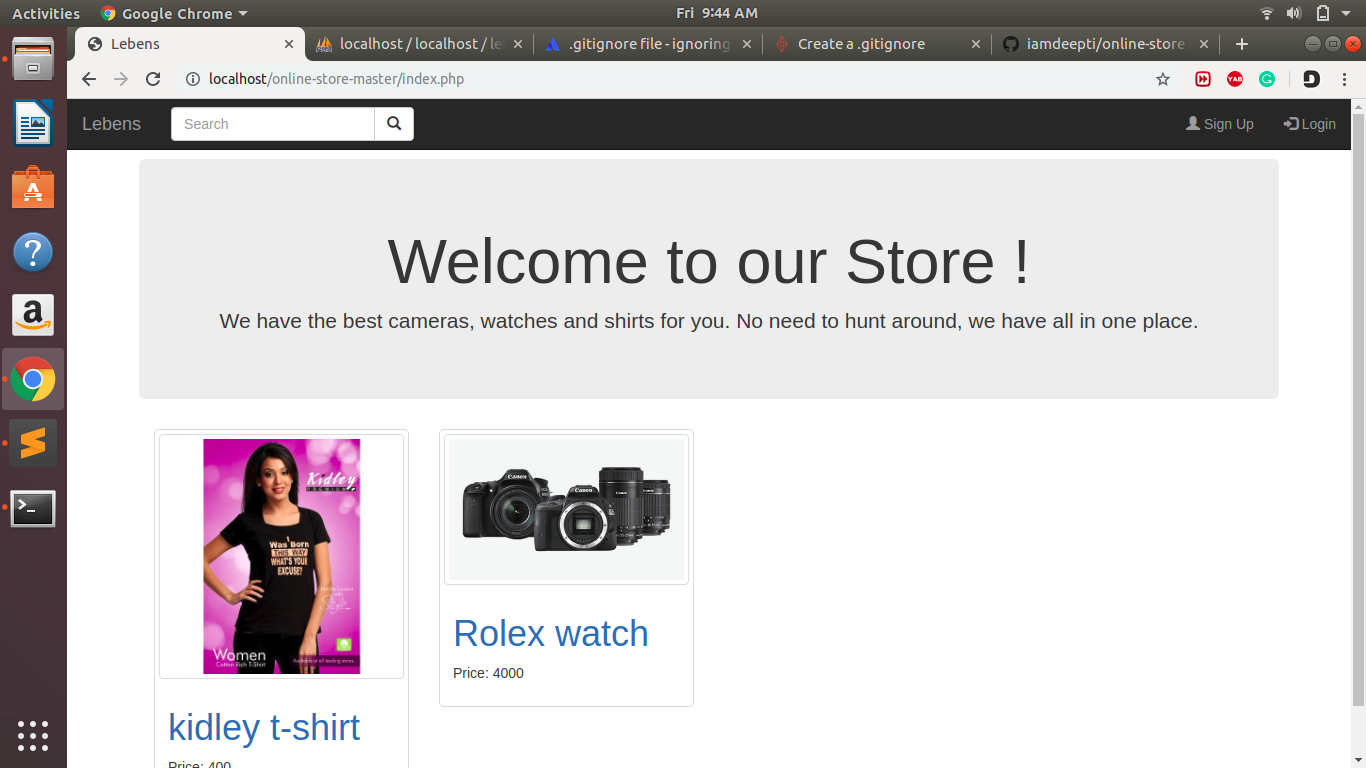
Task: Click the Google Chrome dock icon
Action: (x=33, y=380)
